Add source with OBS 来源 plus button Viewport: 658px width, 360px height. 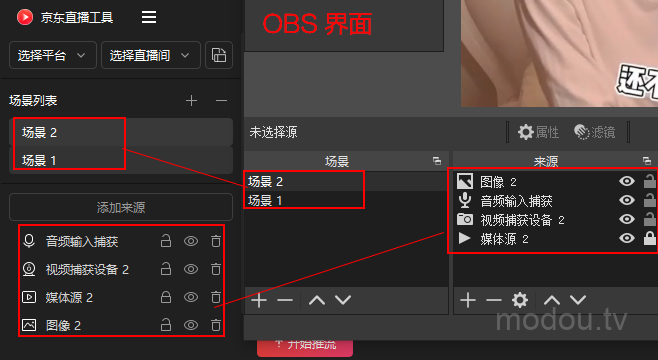468,300
